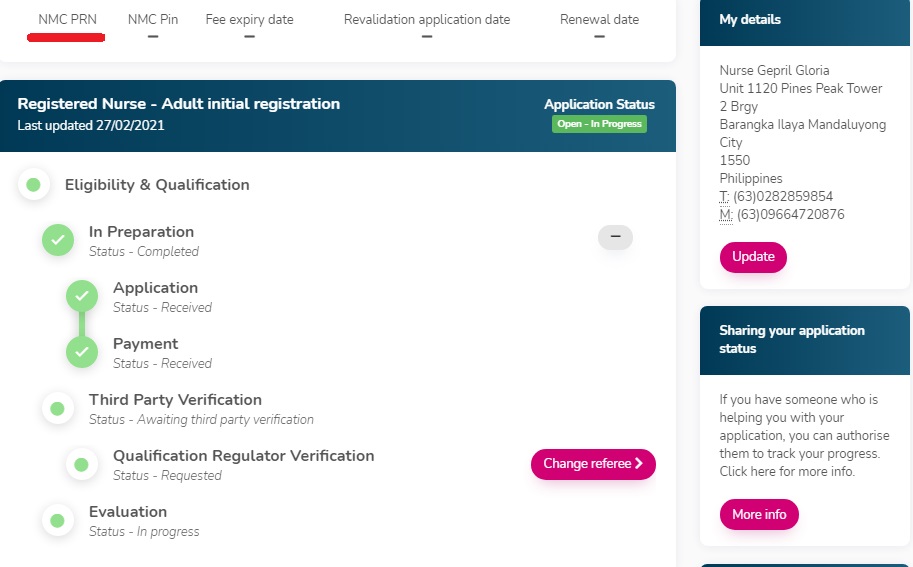Click the Evaluation status dot
The height and width of the screenshot is (567, 913).
point(58,520)
